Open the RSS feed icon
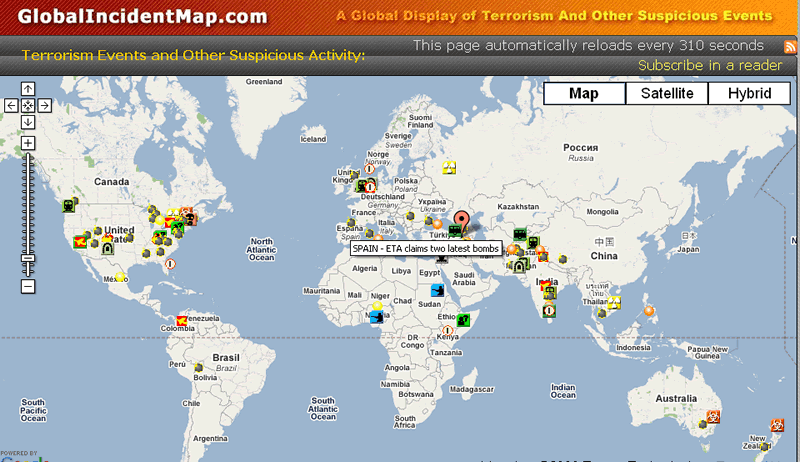 click(x=790, y=47)
